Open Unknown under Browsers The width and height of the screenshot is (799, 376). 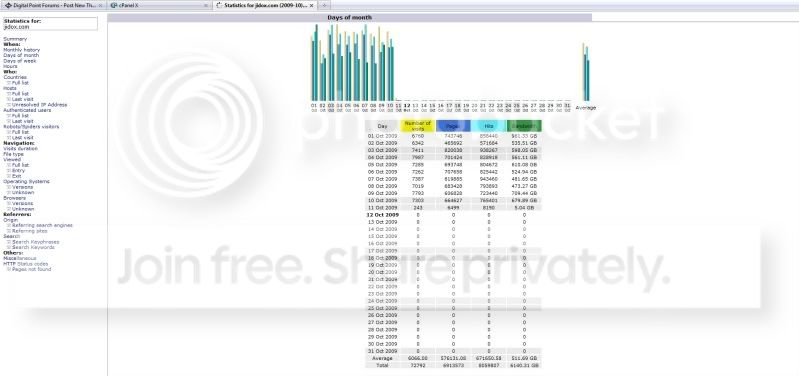tap(23, 209)
